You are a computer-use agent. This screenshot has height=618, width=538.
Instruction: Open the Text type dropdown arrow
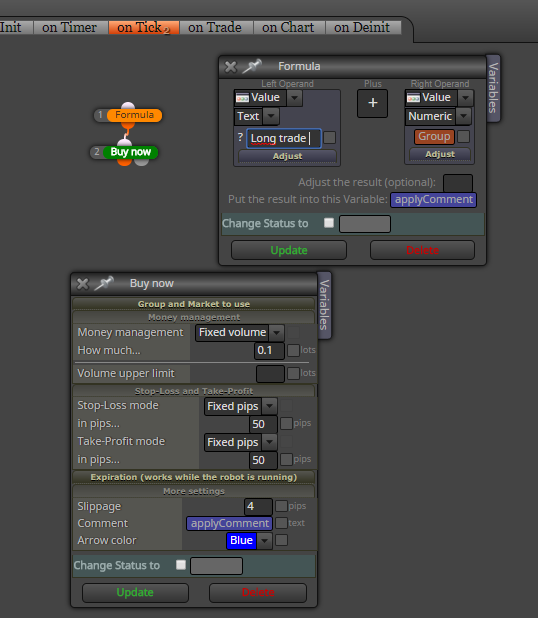click(271, 116)
